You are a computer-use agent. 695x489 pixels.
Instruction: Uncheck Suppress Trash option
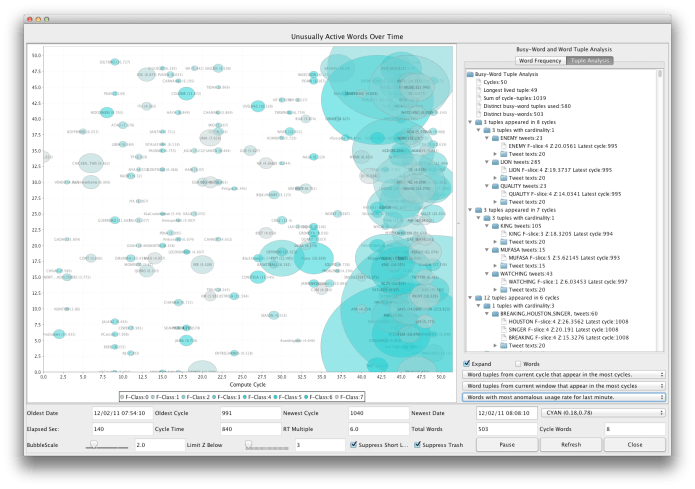(x=418, y=444)
